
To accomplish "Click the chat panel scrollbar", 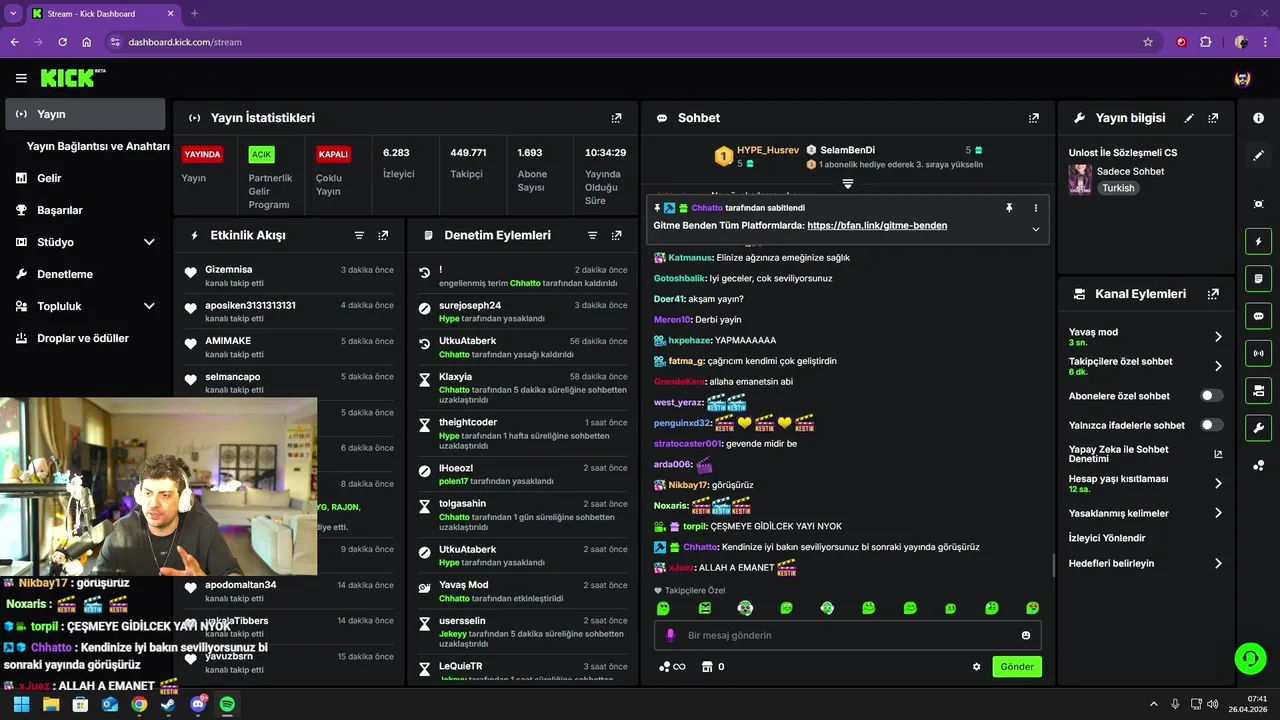I will [x=1052, y=563].
